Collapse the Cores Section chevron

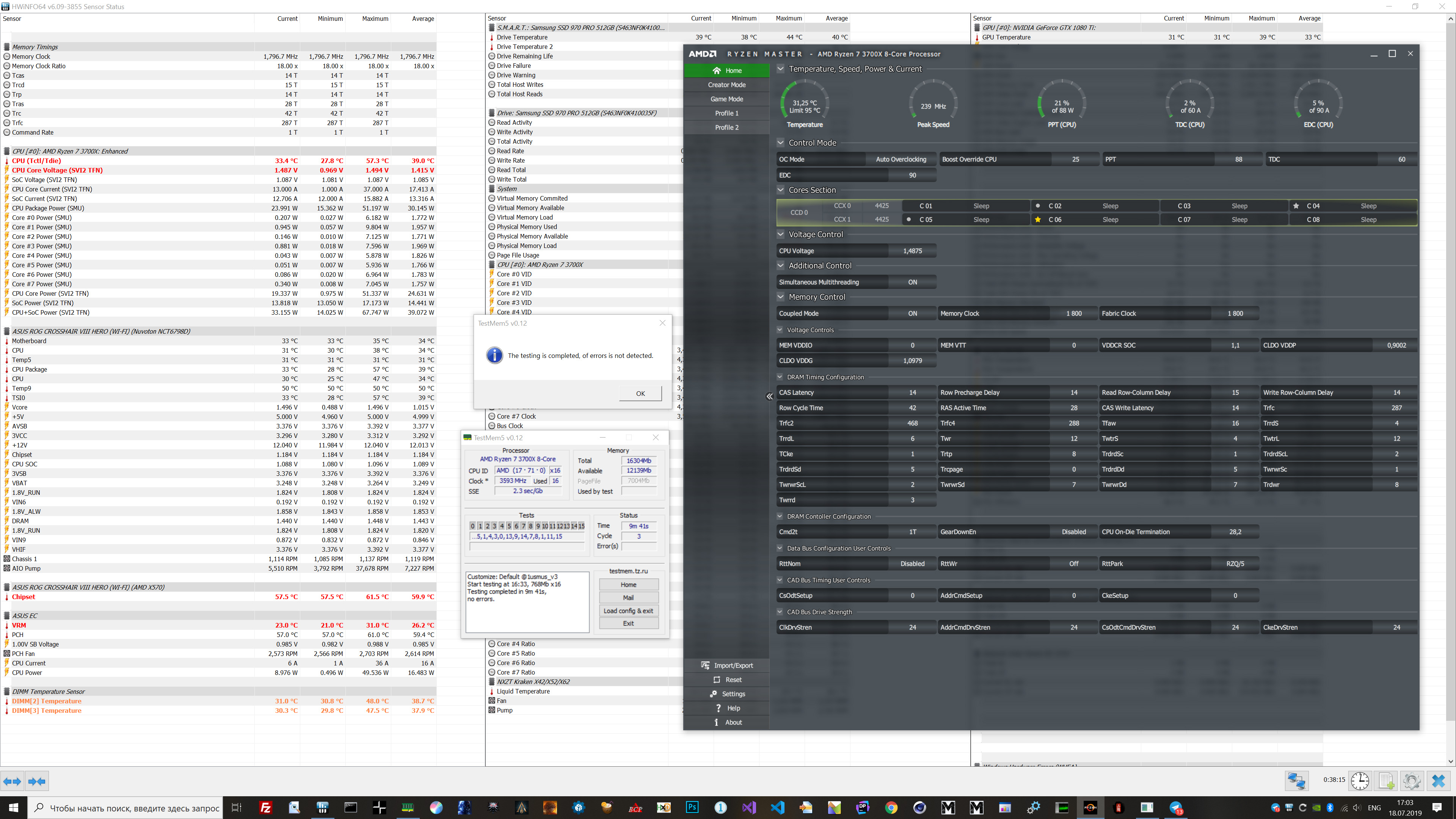[781, 190]
